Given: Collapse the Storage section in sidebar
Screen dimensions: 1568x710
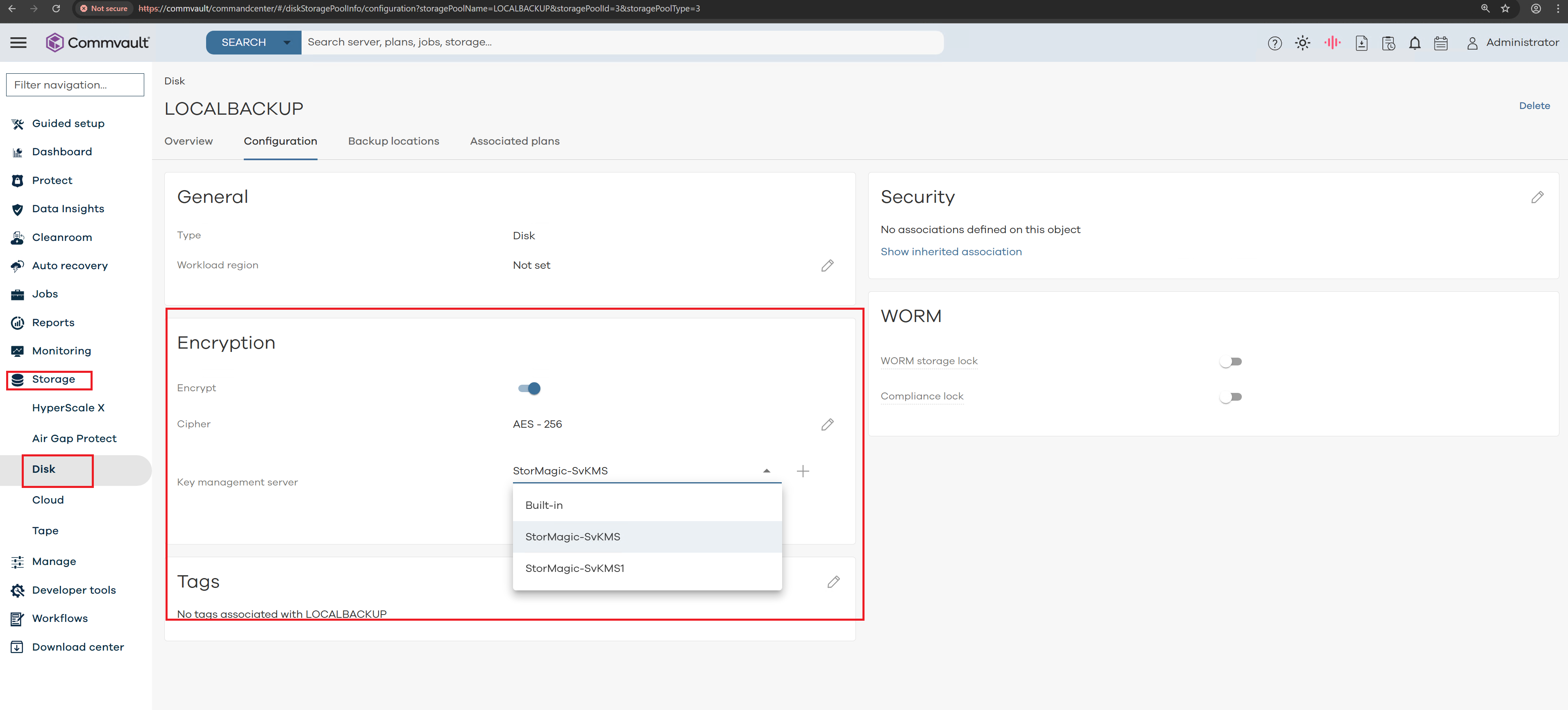Looking at the screenshot, I should [x=53, y=380].
